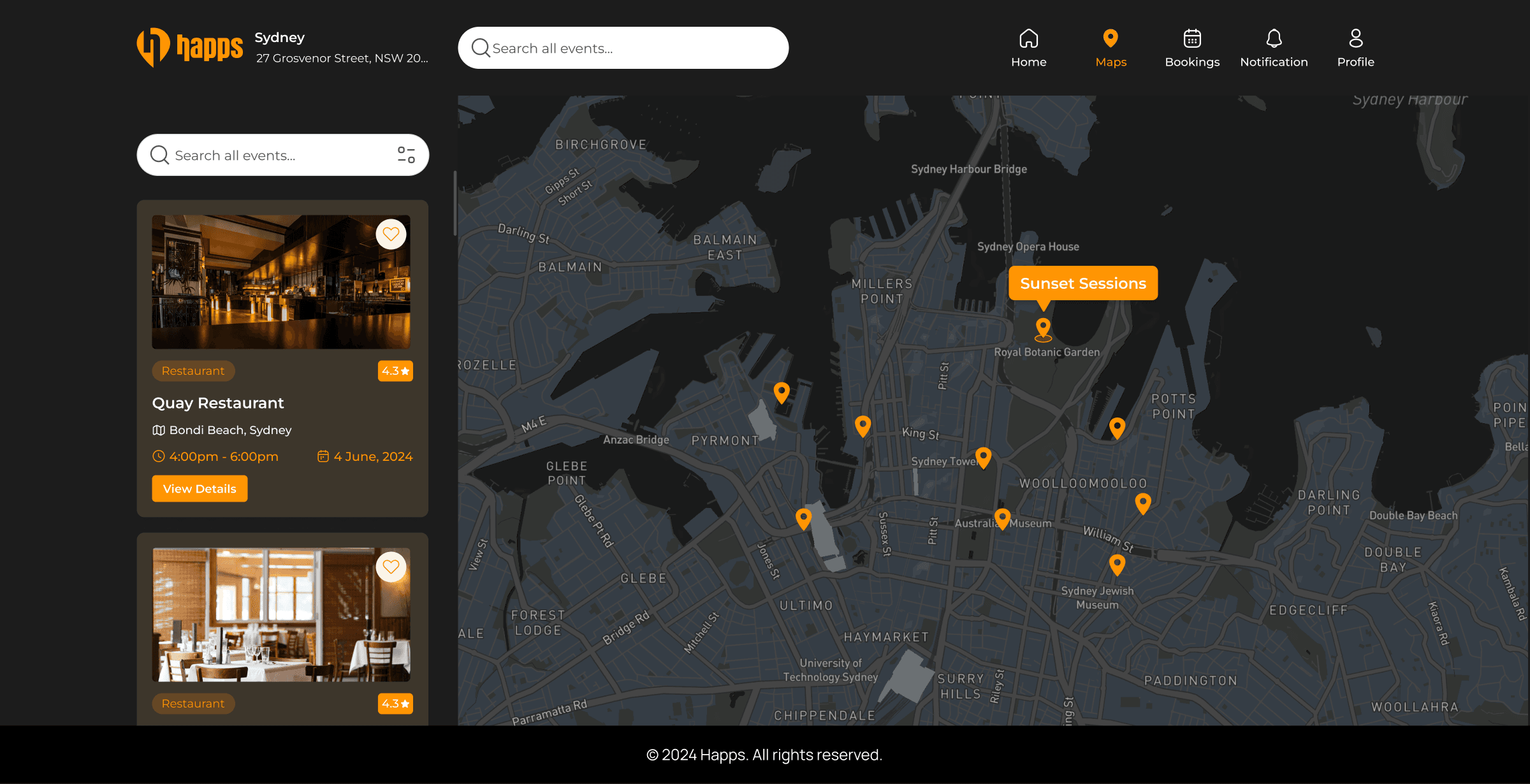Open Bookings tab
The image size is (1530, 784).
click(1192, 48)
